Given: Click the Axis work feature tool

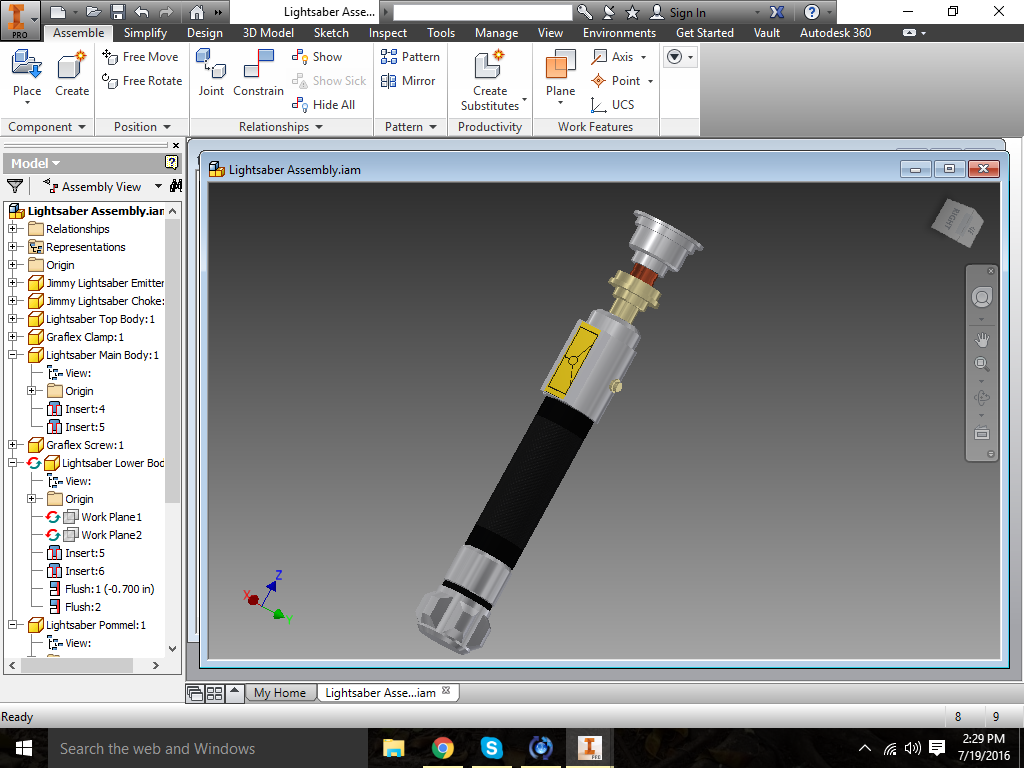Looking at the screenshot, I should (618, 57).
